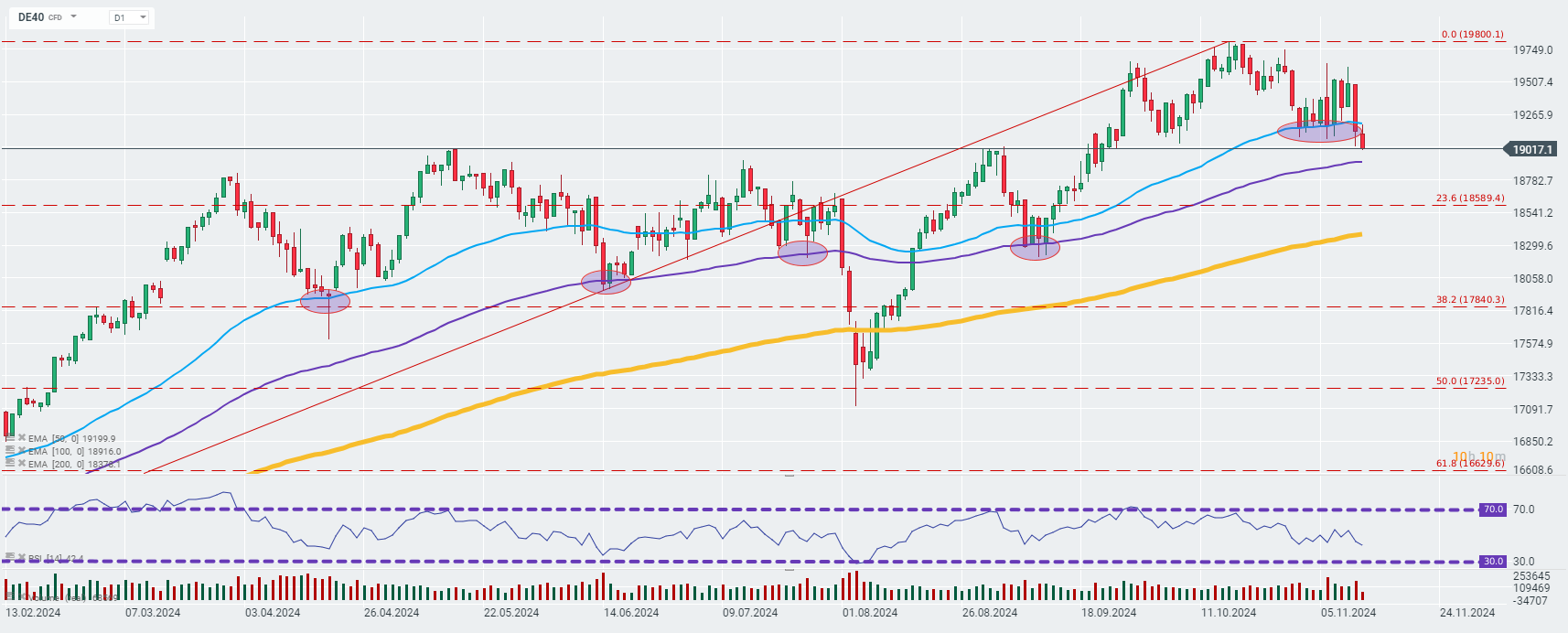Open settings icon for EMA 50 indicator
1568x633 pixels.
pyautogui.click(x=10, y=438)
